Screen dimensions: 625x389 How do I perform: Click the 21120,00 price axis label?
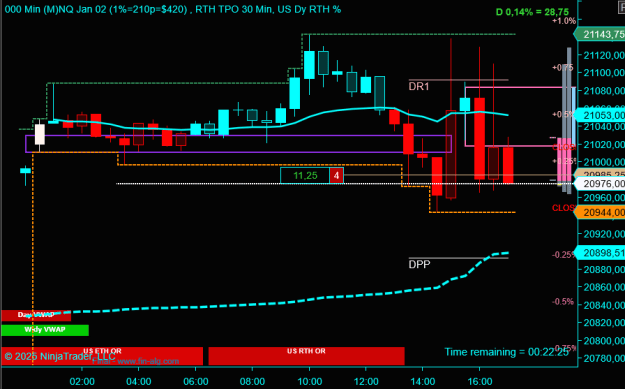[604, 55]
